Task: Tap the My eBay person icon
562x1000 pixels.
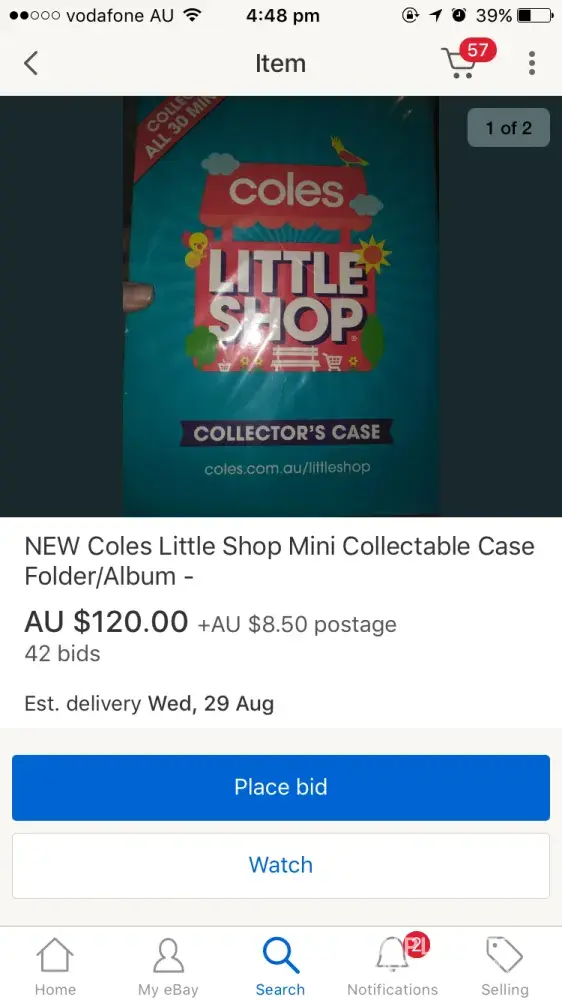Action: coord(168,955)
